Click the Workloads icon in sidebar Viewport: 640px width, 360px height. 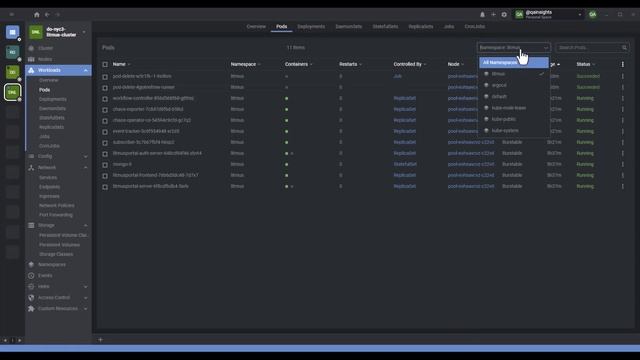(x=31, y=70)
